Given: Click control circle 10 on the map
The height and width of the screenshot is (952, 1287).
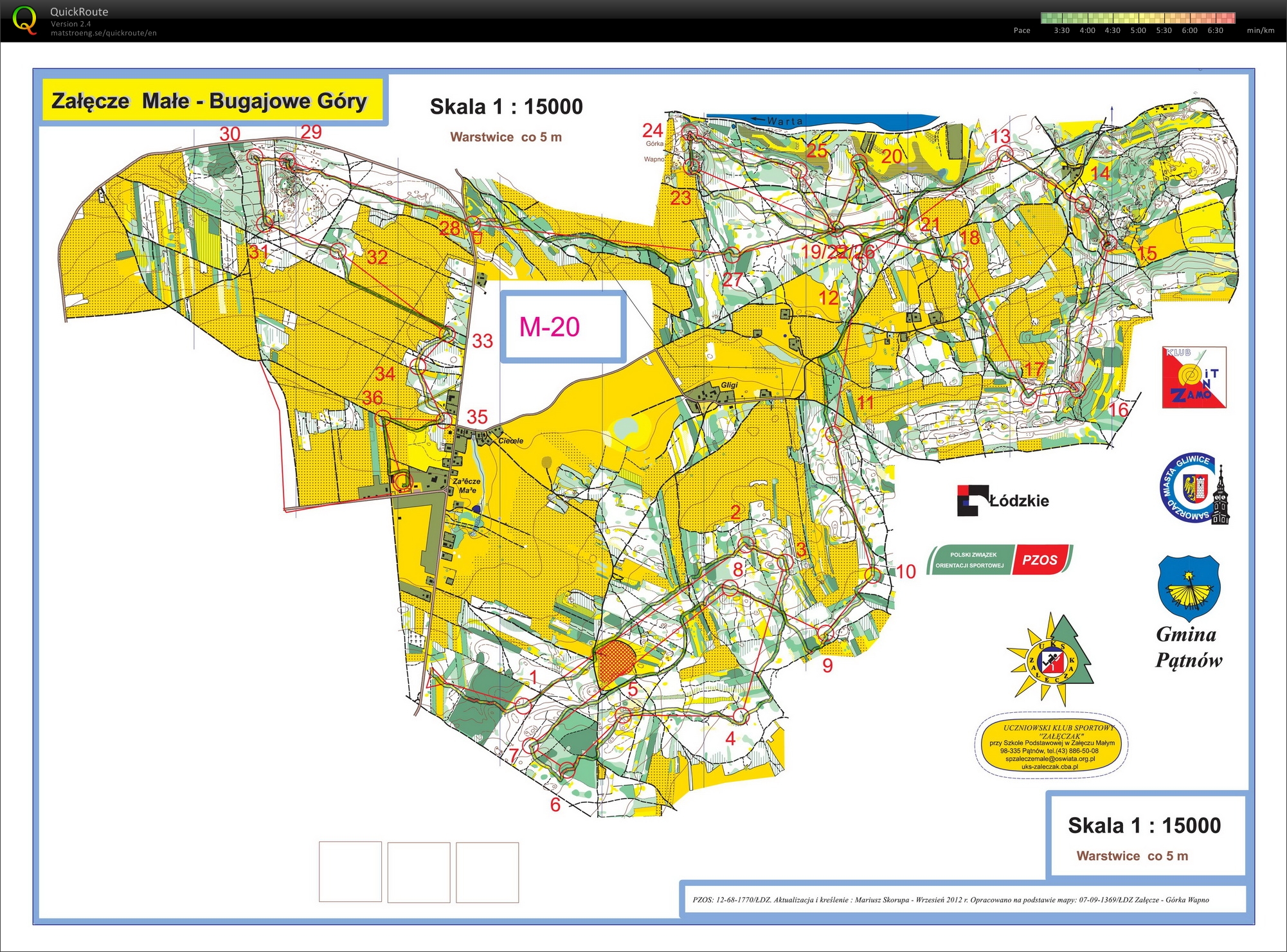Looking at the screenshot, I should click(874, 574).
